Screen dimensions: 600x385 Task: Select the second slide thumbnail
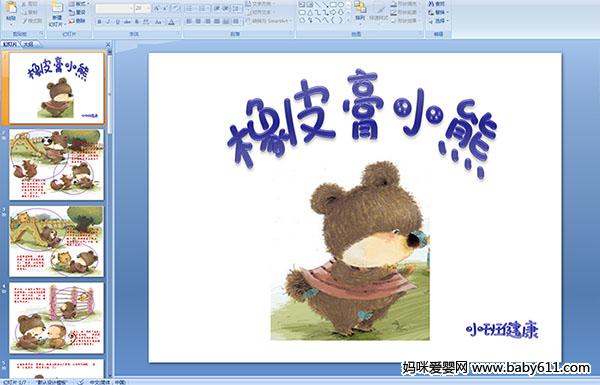click(56, 165)
